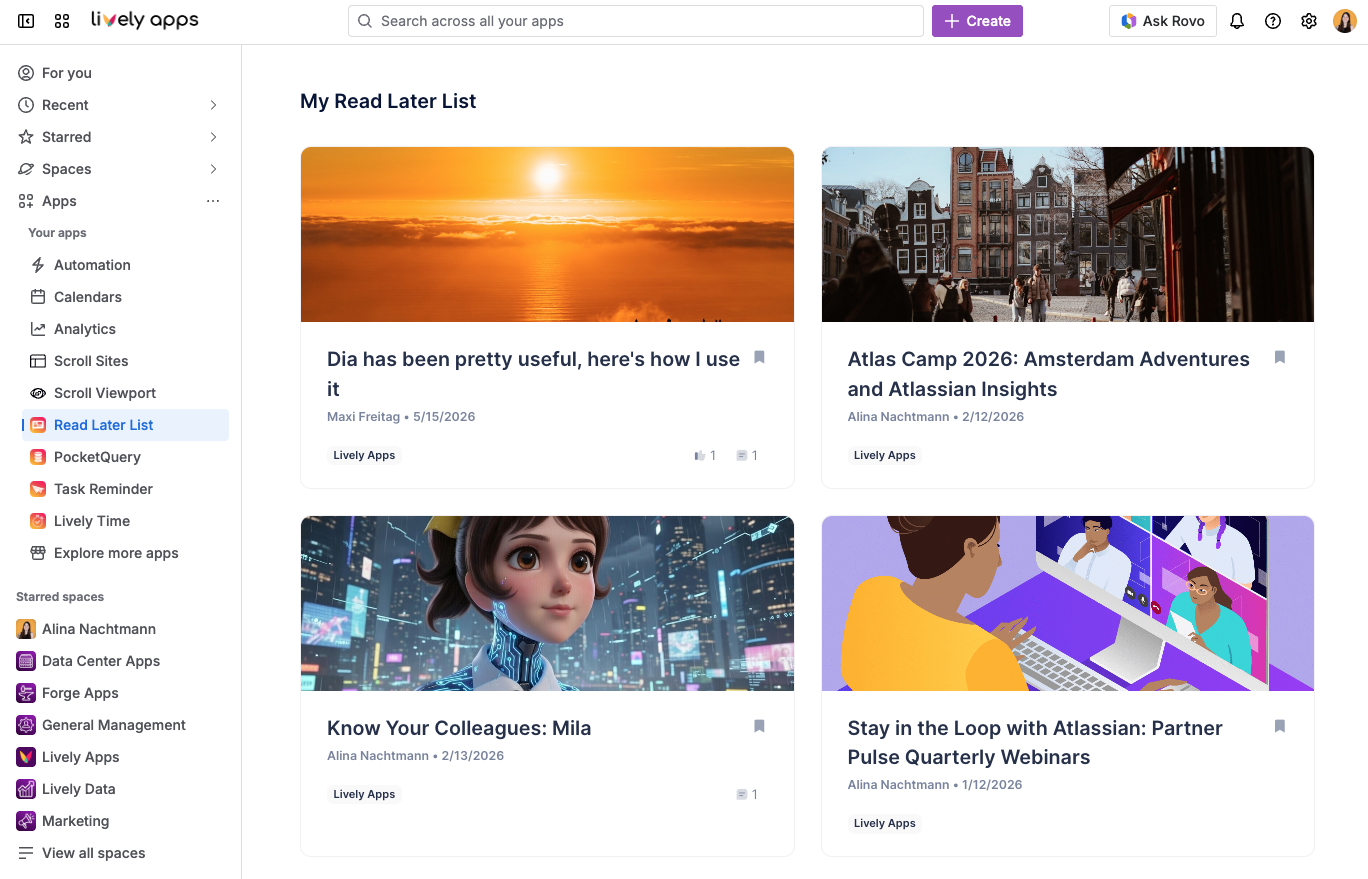Click the Amsterdam street thumbnail image
This screenshot has height=879, width=1368.
[1068, 235]
